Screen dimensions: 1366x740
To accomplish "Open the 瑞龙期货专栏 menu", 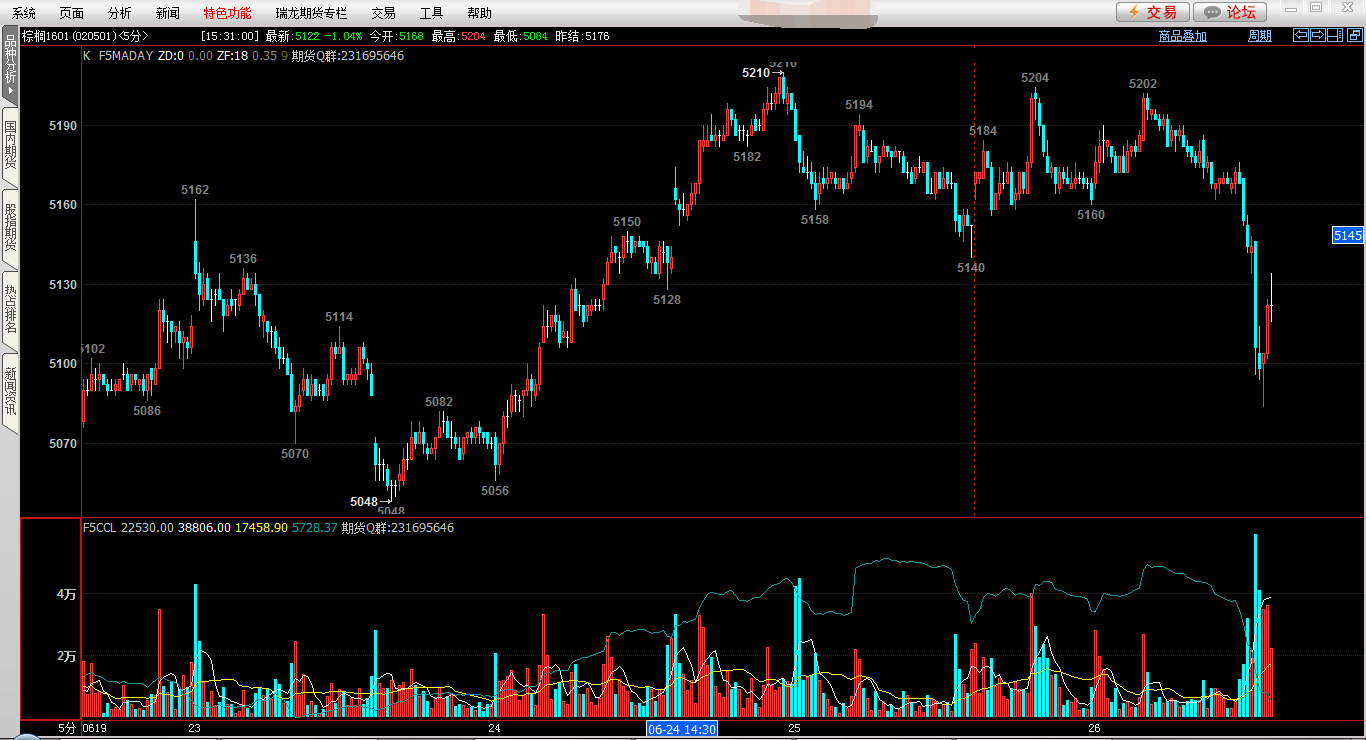I will [311, 13].
